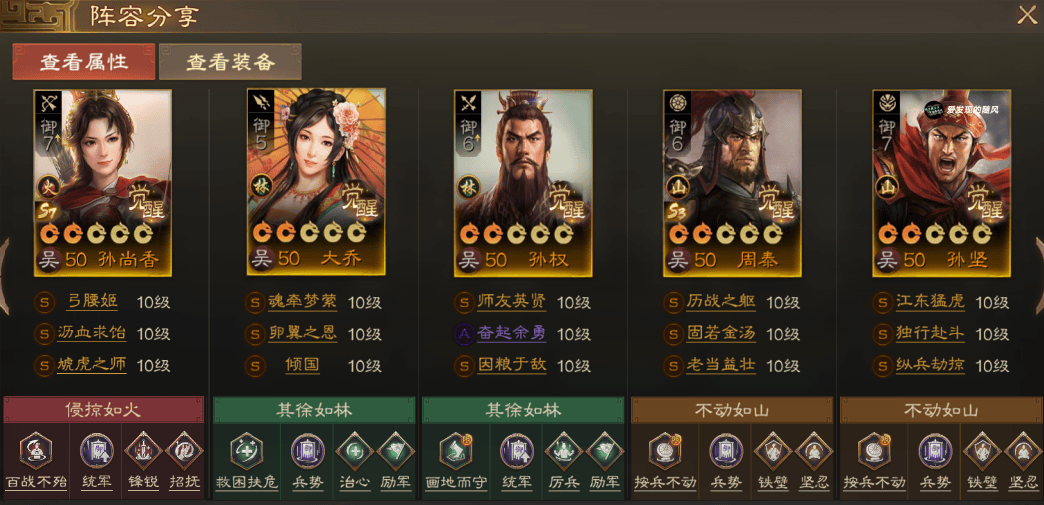Expand the 侵掠如火 formation header
The image size is (1044, 505).
[104, 410]
